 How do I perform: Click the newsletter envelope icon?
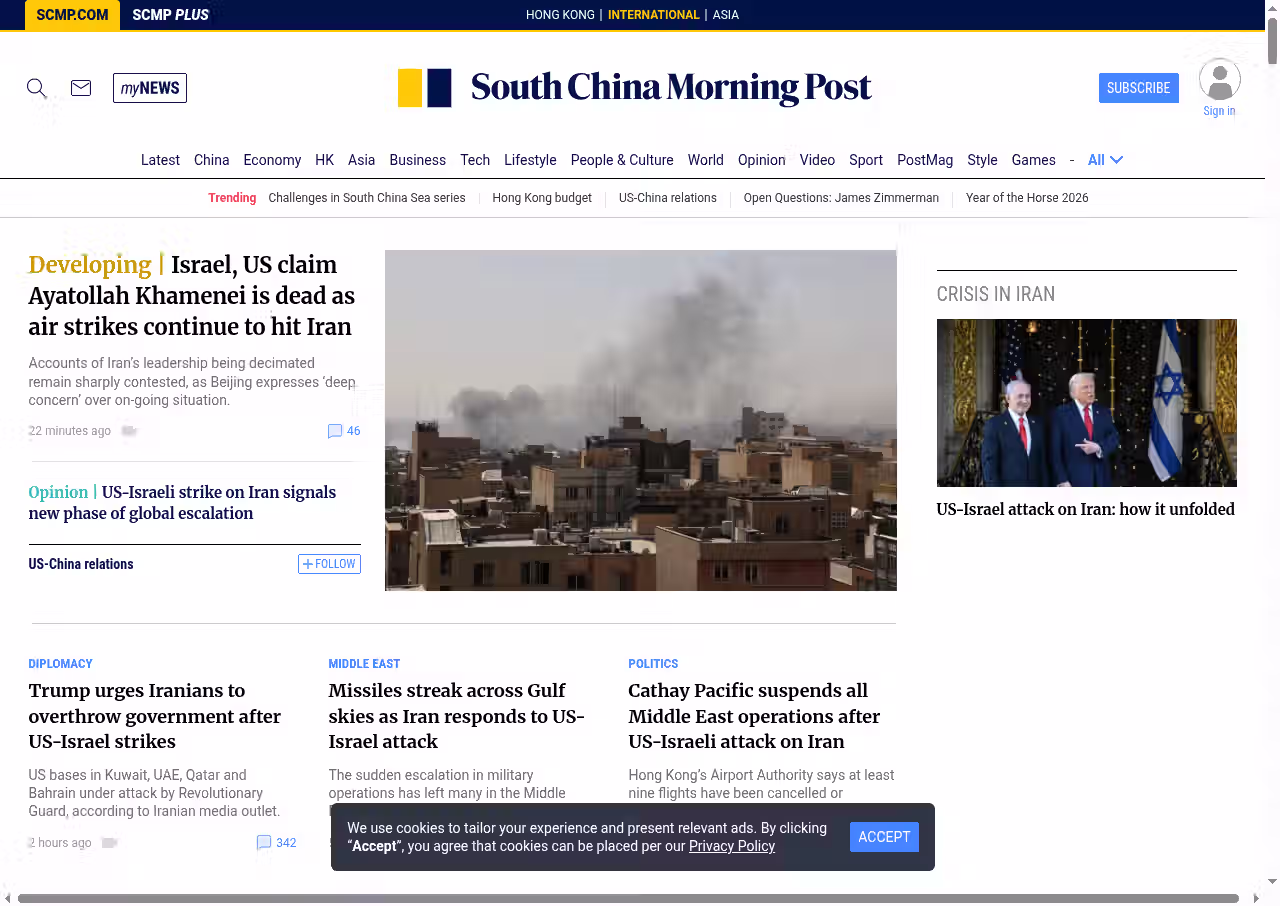click(x=81, y=88)
